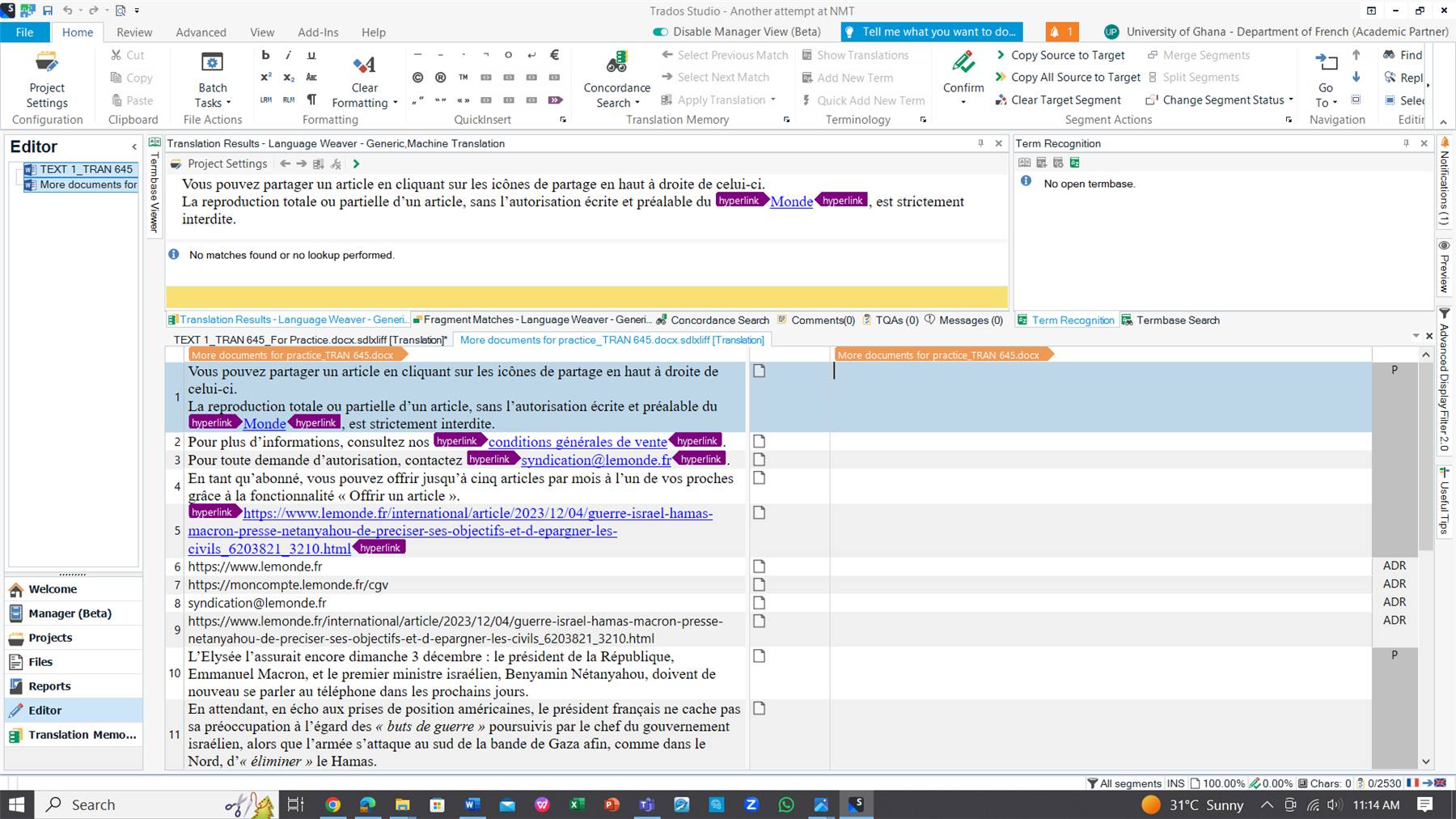This screenshot has height=819, width=1456.
Task: Insert LRM direction marker
Action: click(x=265, y=100)
